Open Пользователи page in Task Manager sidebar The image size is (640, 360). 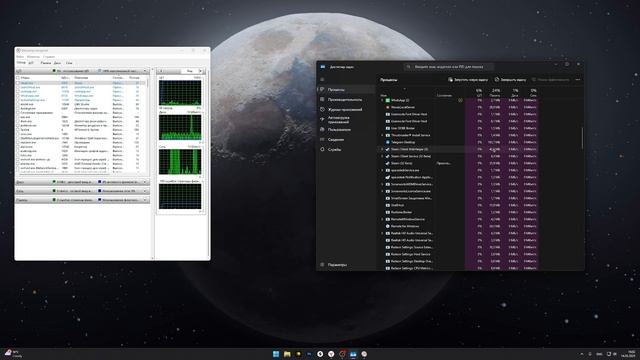(346, 129)
